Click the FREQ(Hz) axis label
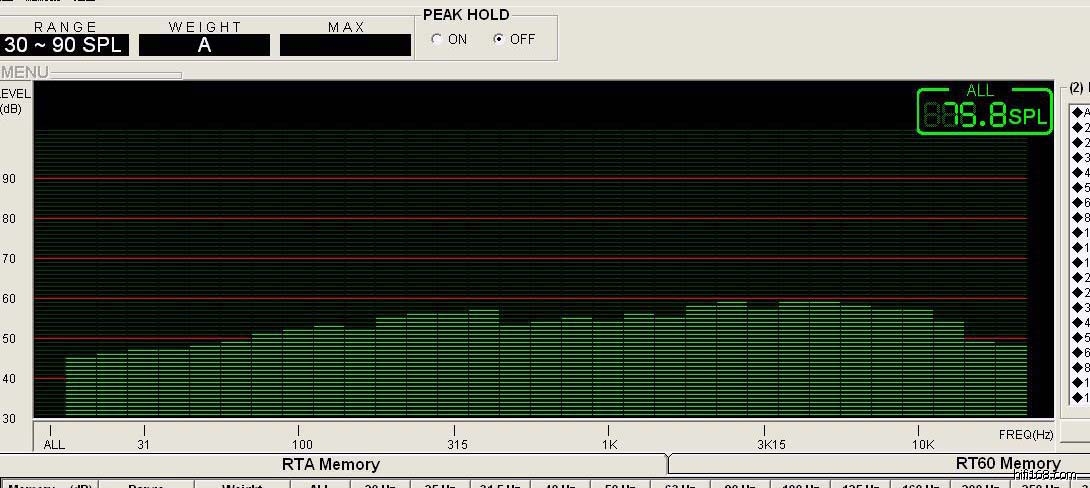The height and width of the screenshot is (488, 1090). pos(1025,434)
